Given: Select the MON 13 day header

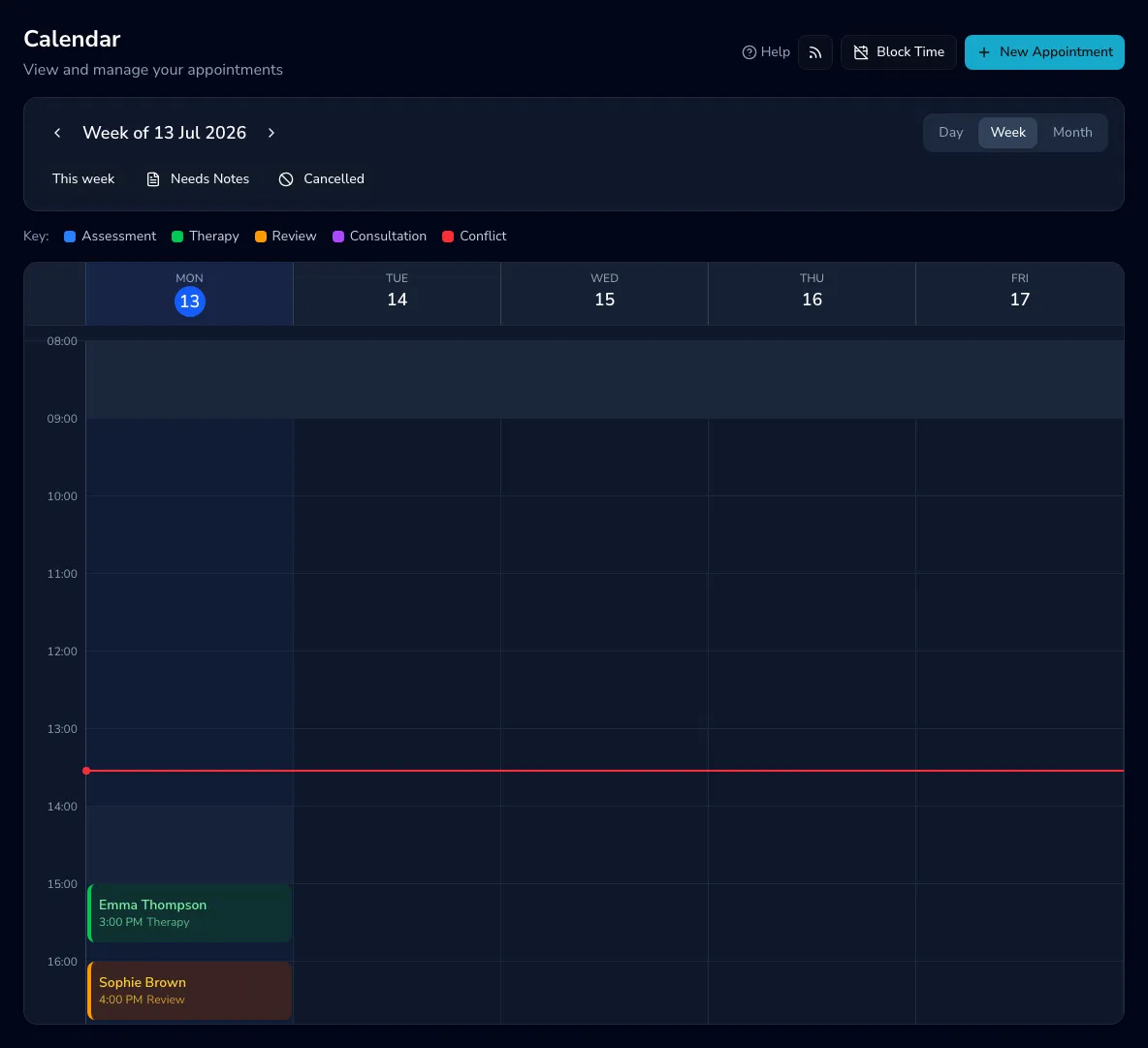Looking at the screenshot, I should (x=190, y=294).
